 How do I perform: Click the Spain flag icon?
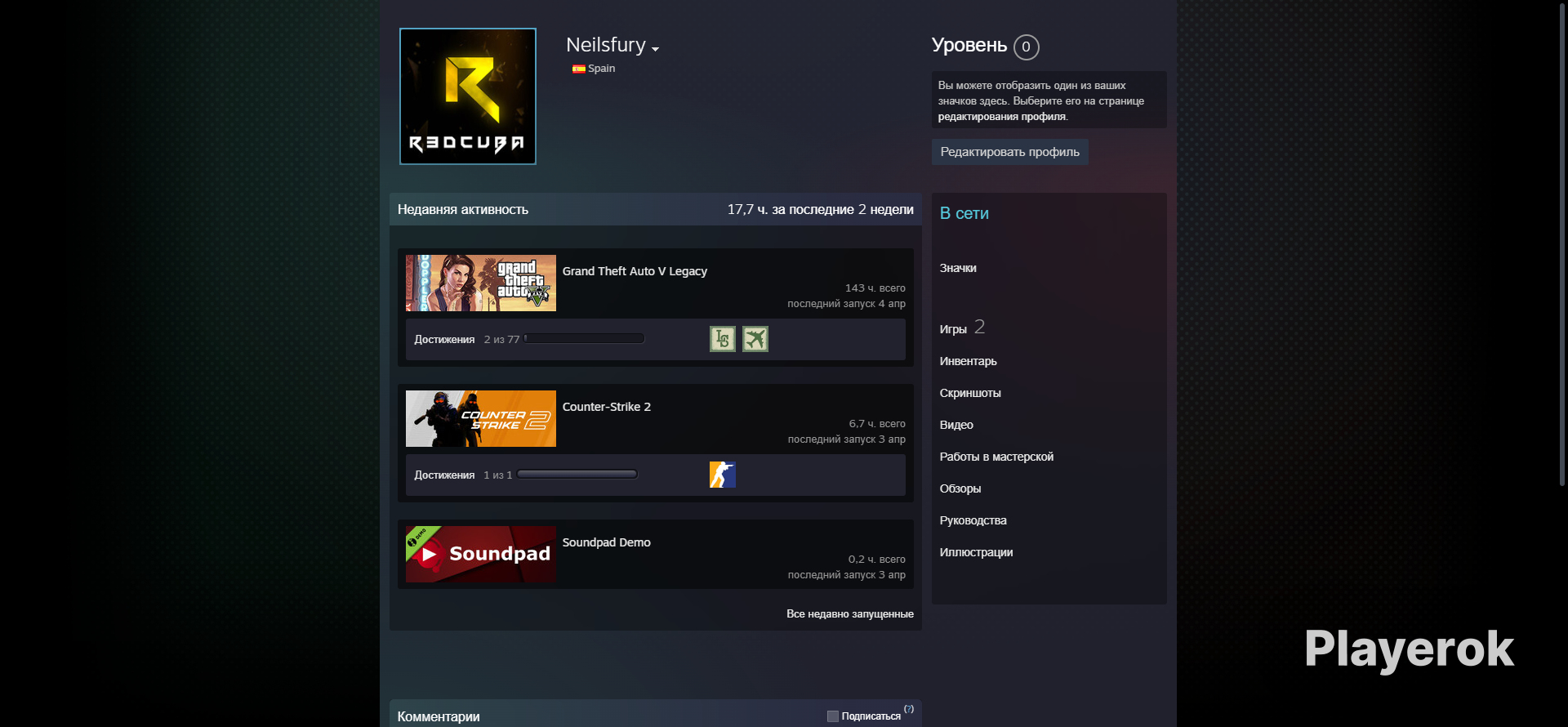(579, 69)
